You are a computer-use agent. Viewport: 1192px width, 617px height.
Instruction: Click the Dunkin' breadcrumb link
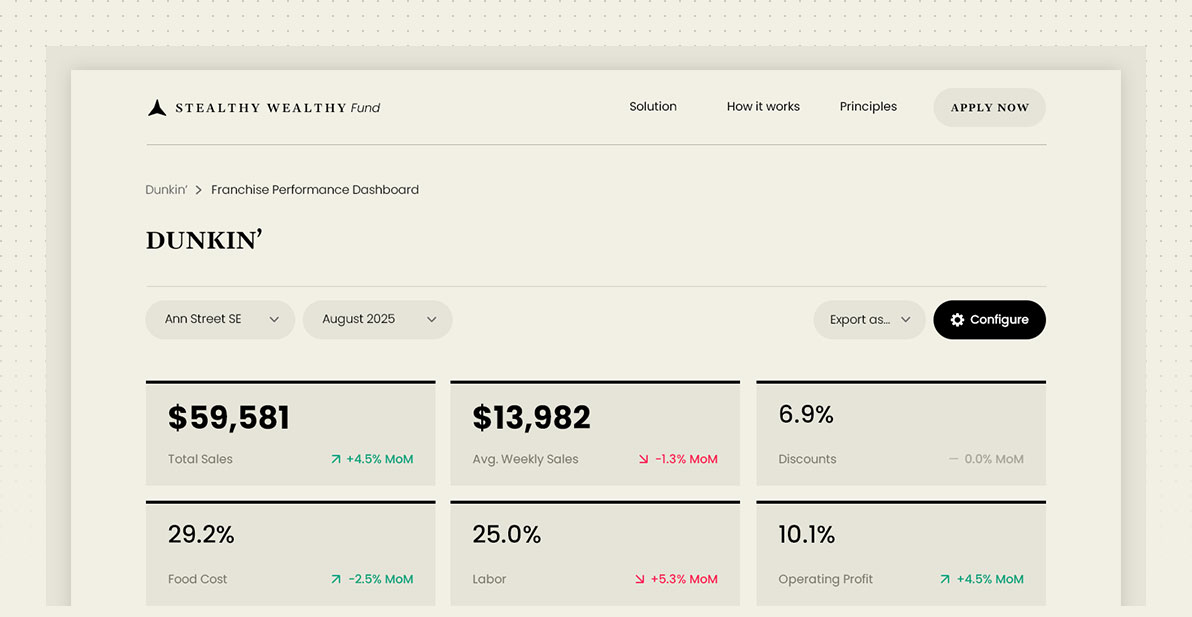click(x=166, y=190)
